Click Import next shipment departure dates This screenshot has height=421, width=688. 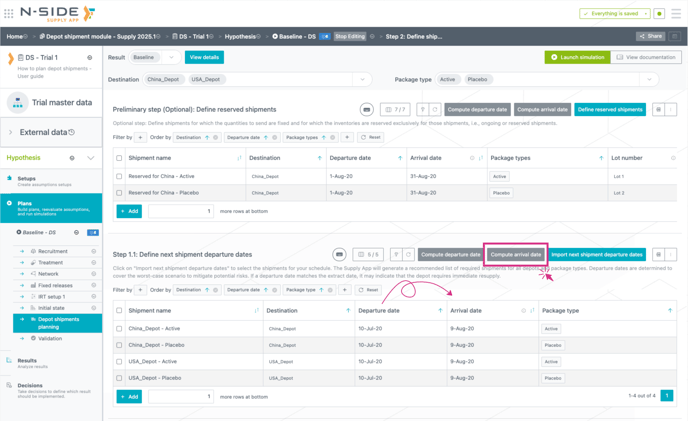point(597,255)
